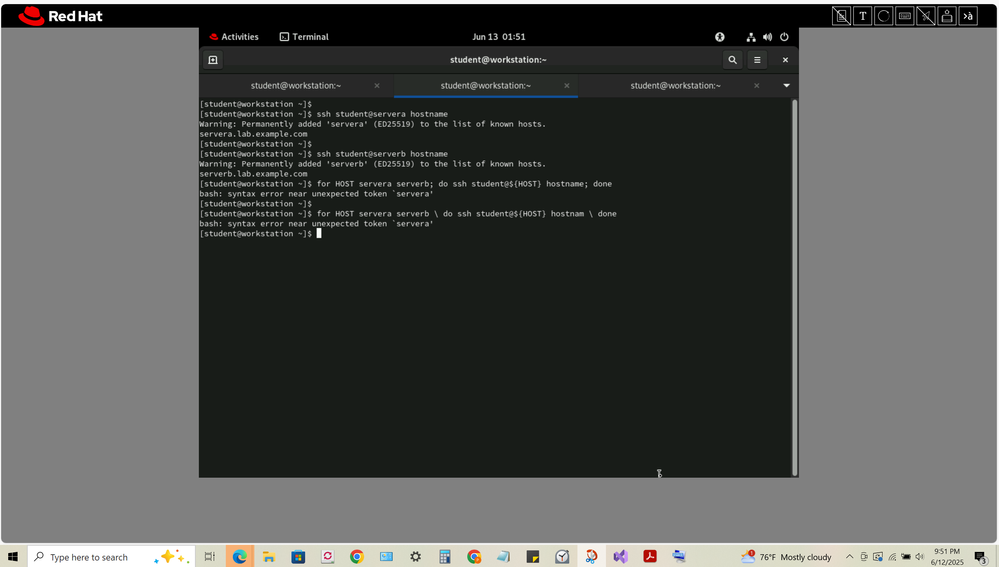The height and width of the screenshot is (567, 999).
Task: Open the volume indicator in GNOME bar
Action: pyautogui.click(x=767, y=37)
